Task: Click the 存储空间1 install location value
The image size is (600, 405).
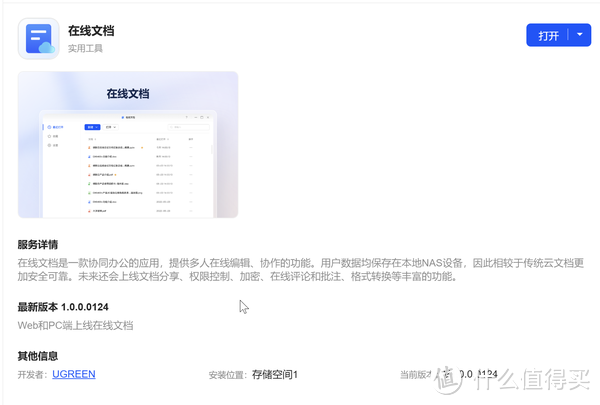Action: pyautogui.click(x=275, y=374)
